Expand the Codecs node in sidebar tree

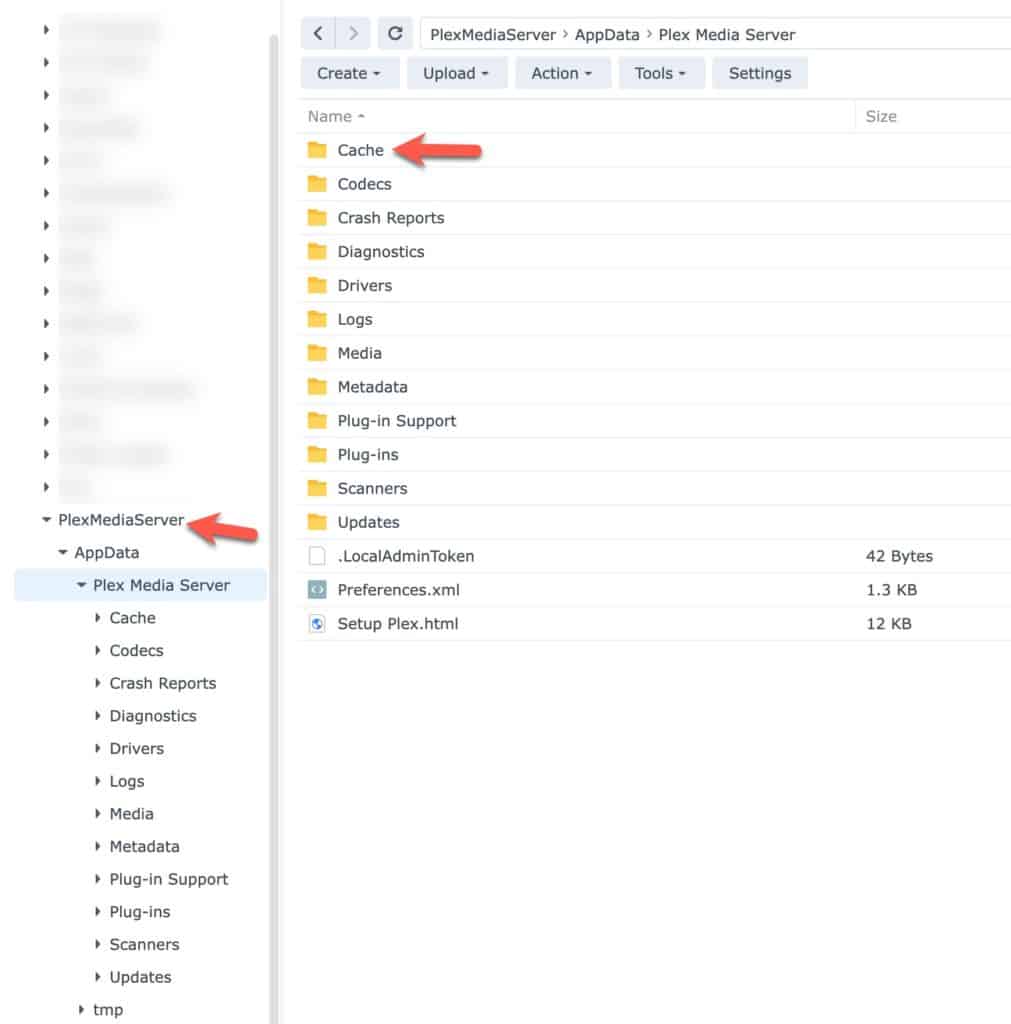(97, 650)
